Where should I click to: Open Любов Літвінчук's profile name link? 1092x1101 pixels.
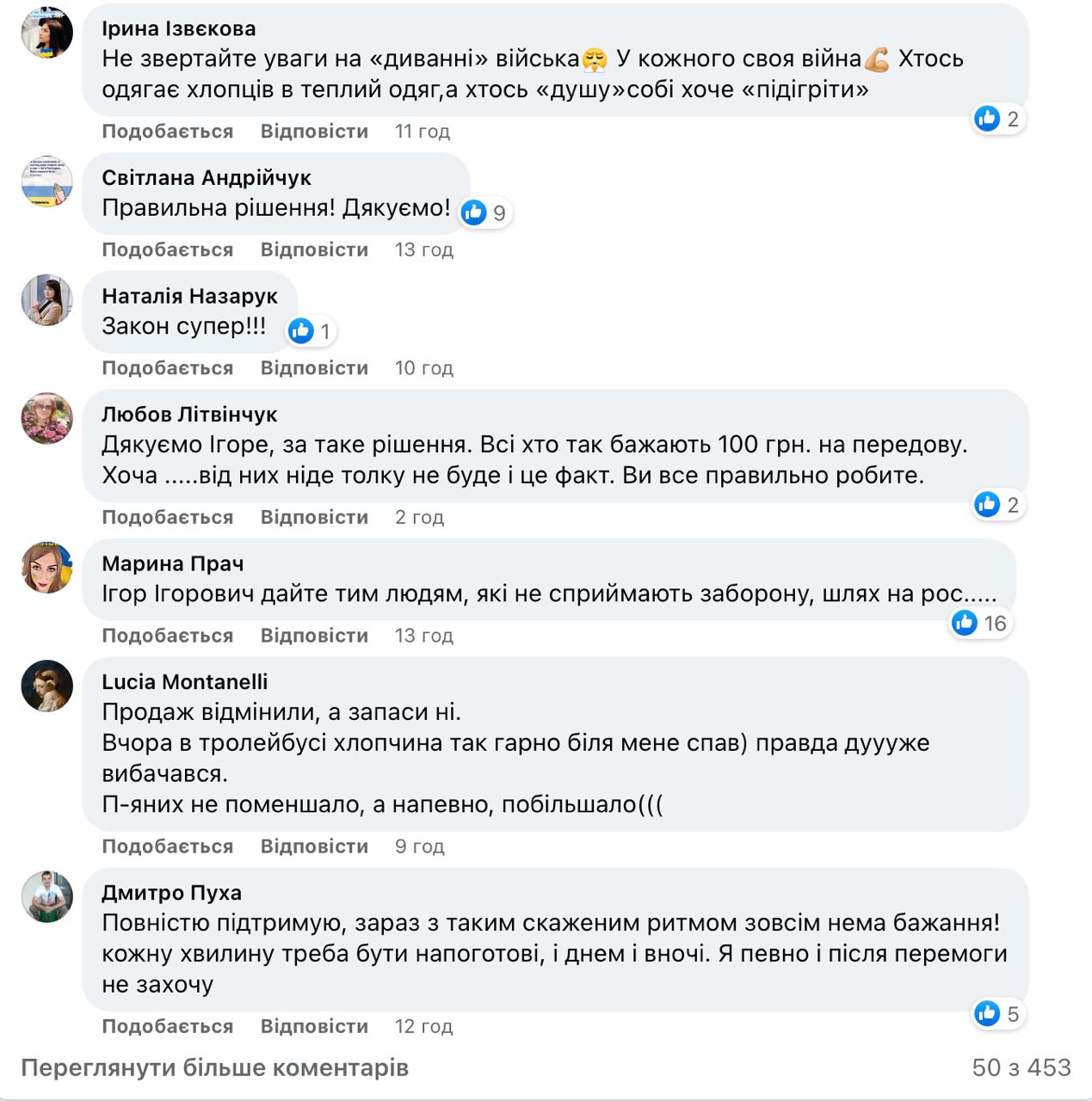[189, 415]
